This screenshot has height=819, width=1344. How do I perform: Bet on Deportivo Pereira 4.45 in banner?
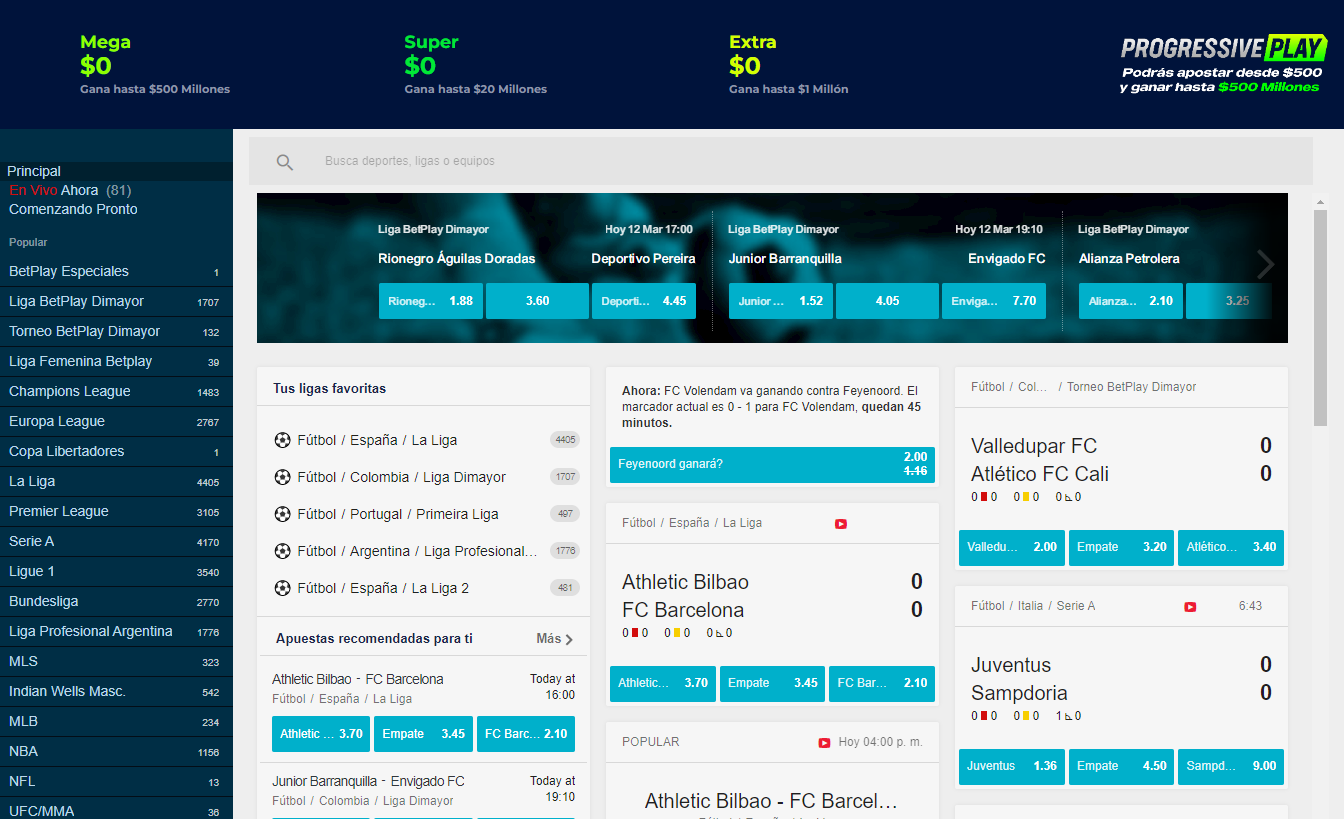click(644, 301)
